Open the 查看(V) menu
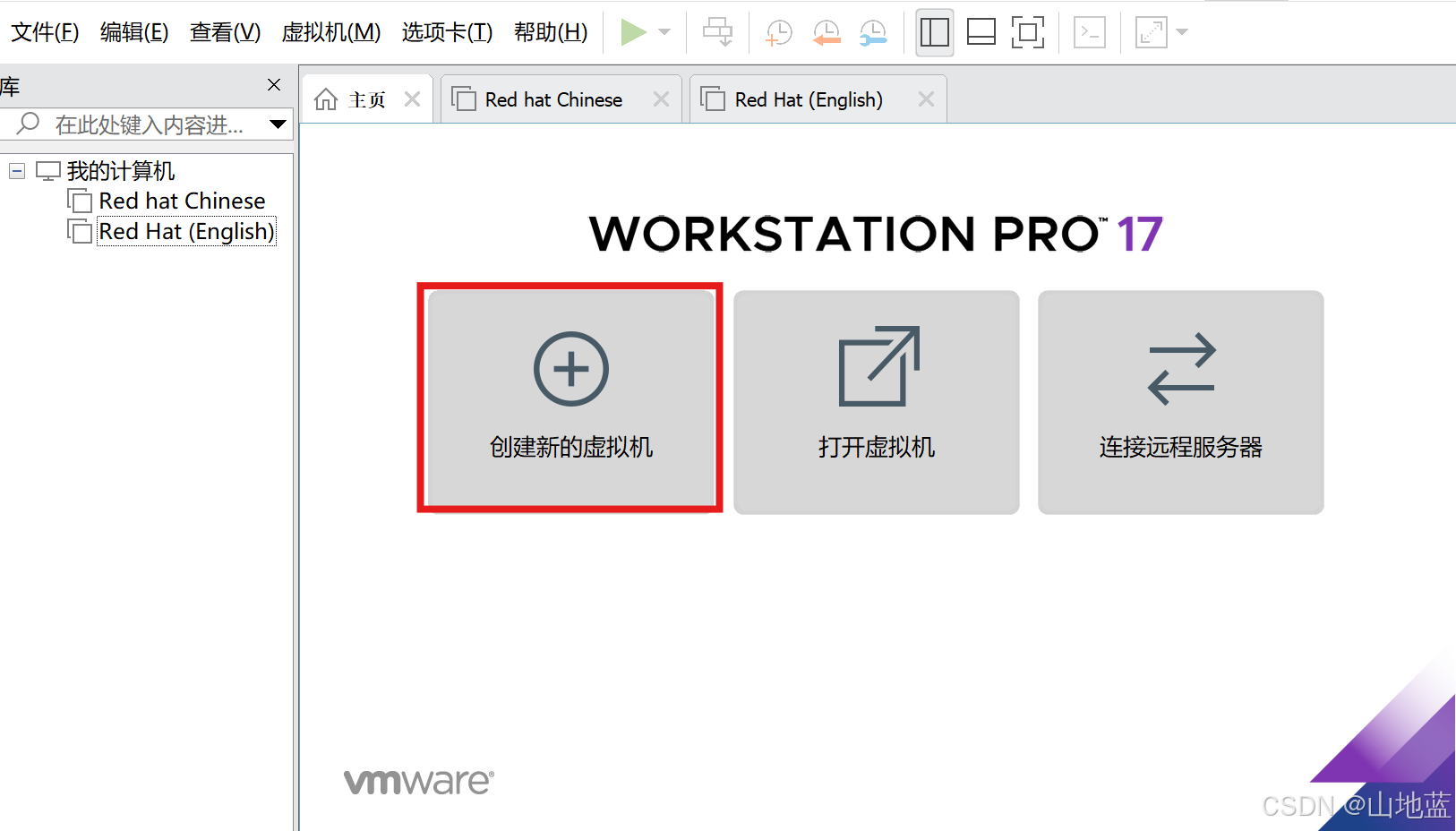 (226, 32)
